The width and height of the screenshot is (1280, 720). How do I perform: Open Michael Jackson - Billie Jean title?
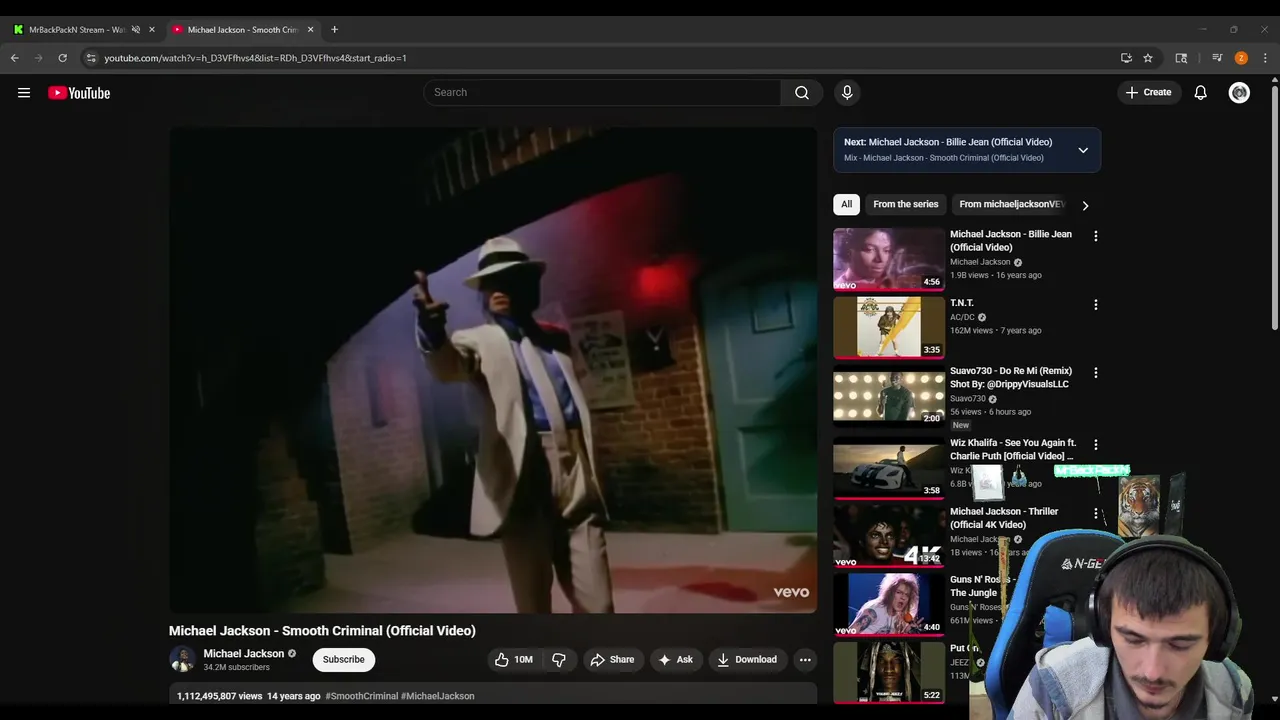(x=1011, y=240)
